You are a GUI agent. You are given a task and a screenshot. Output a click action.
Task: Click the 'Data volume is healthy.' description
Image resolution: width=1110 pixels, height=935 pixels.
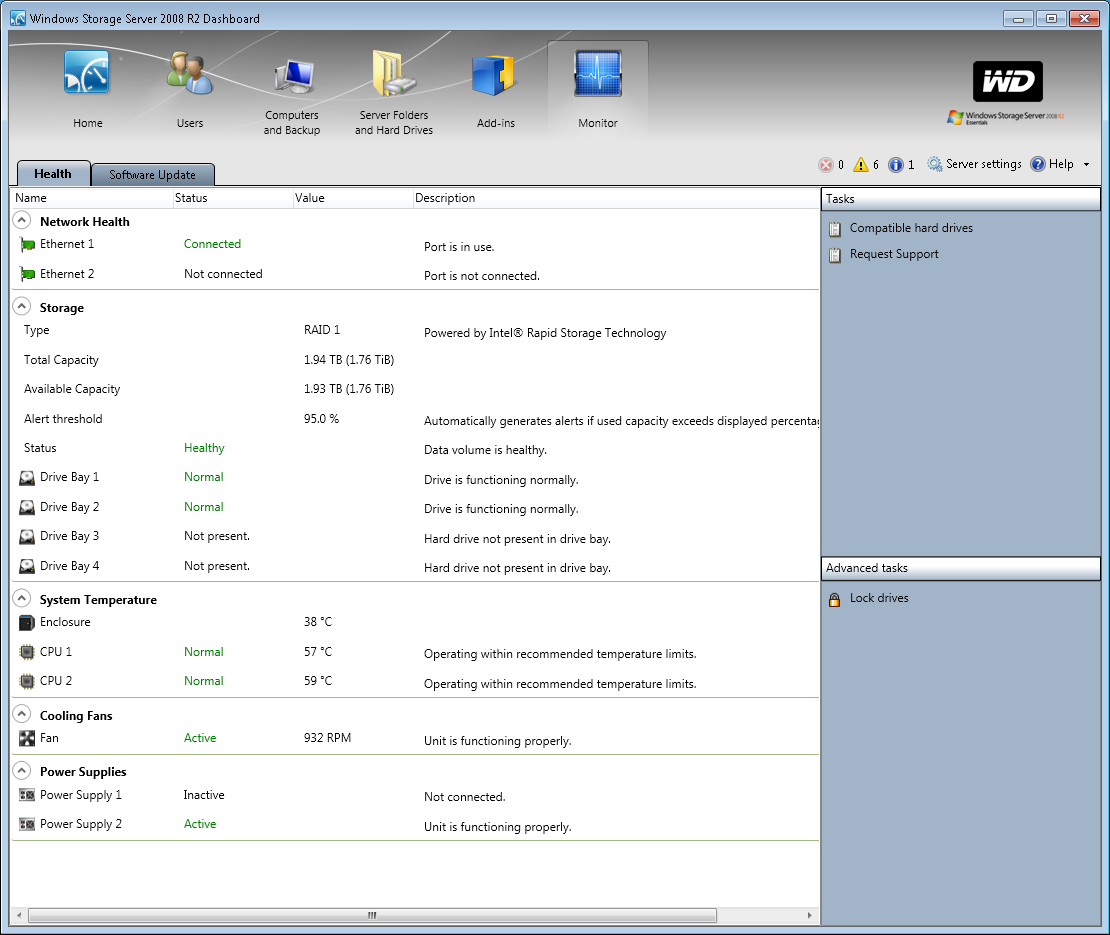pyautogui.click(x=485, y=450)
